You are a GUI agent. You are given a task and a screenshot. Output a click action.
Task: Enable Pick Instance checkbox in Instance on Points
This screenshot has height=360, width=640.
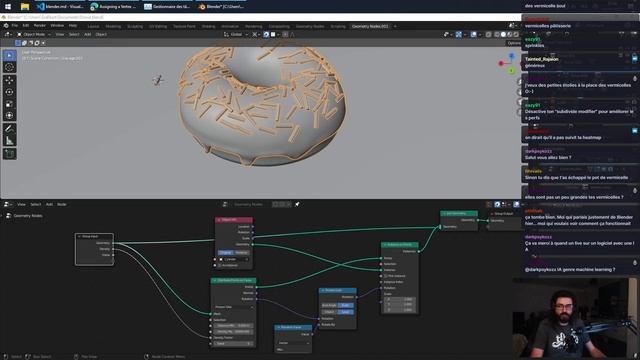coord(386,276)
